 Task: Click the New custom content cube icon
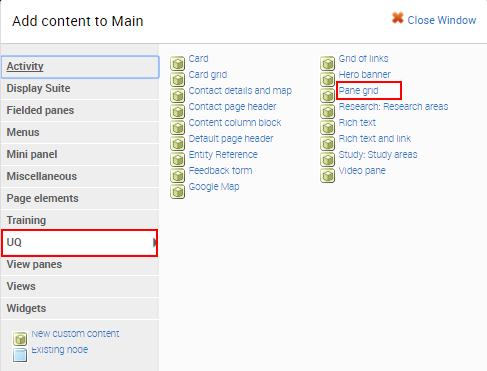pos(20,339)
